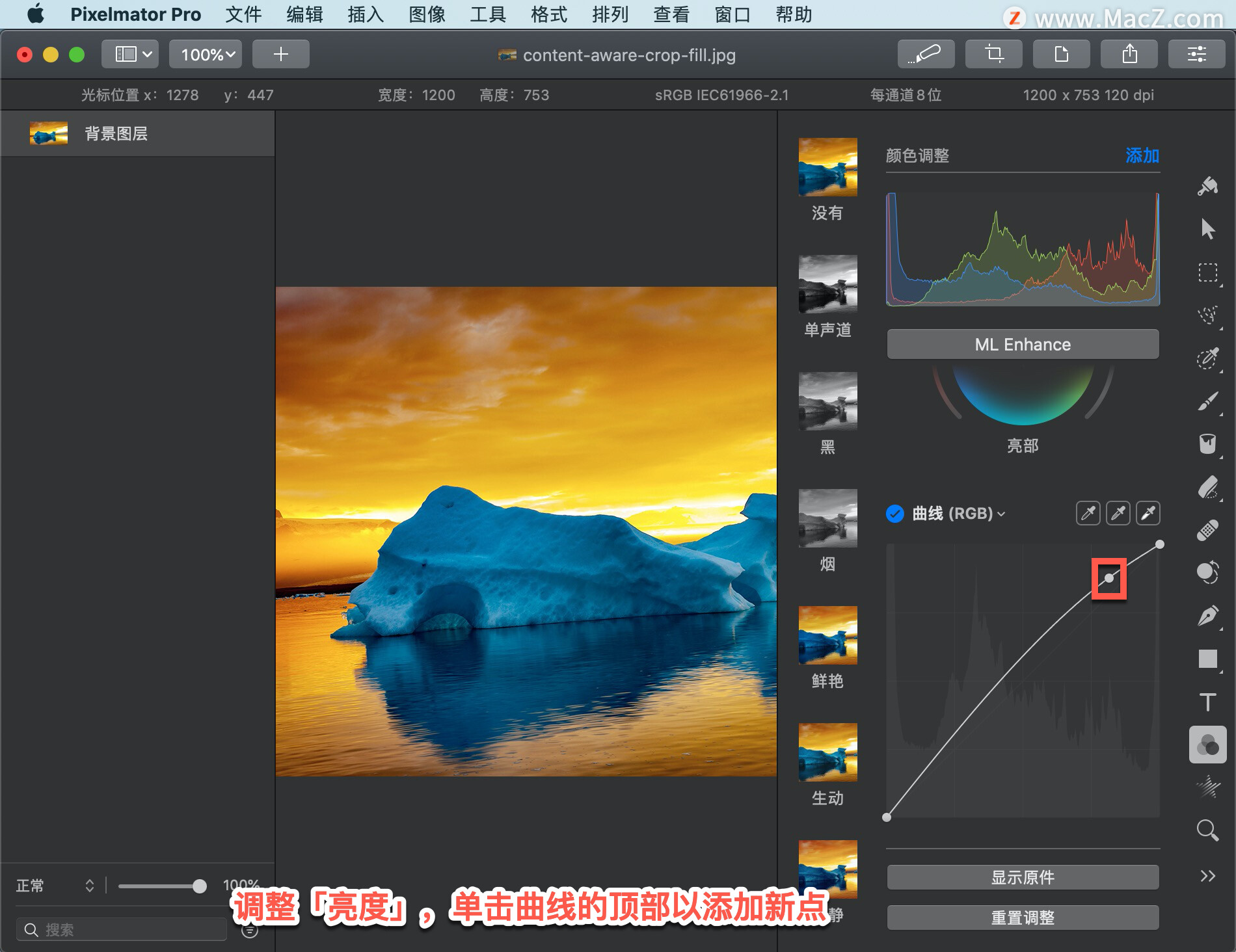This screenshot has width=1236, height=952.
Task: Select the Zoom magnifier tool
Action: [x=1208, y=830]
